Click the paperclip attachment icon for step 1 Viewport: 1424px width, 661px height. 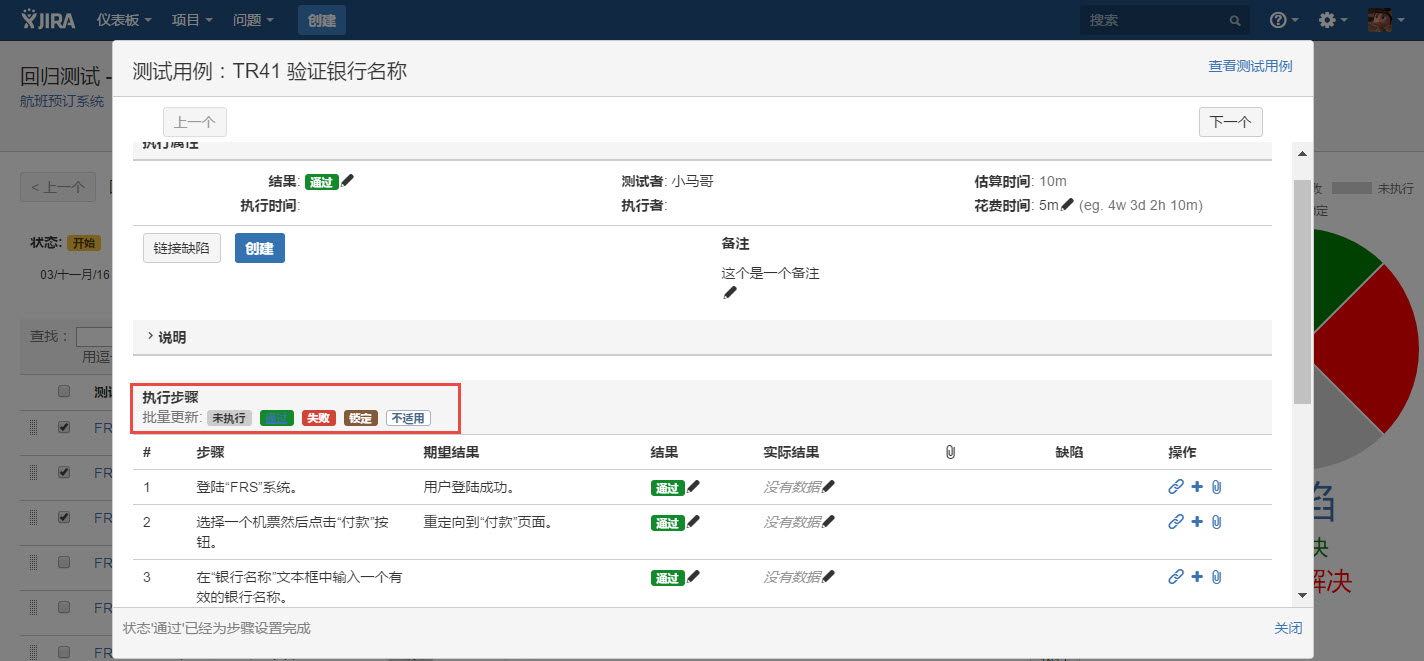(1216, 487)
